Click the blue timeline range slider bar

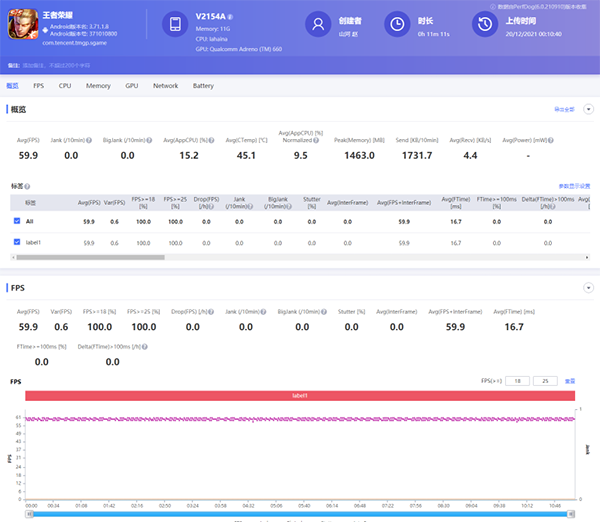300,513
